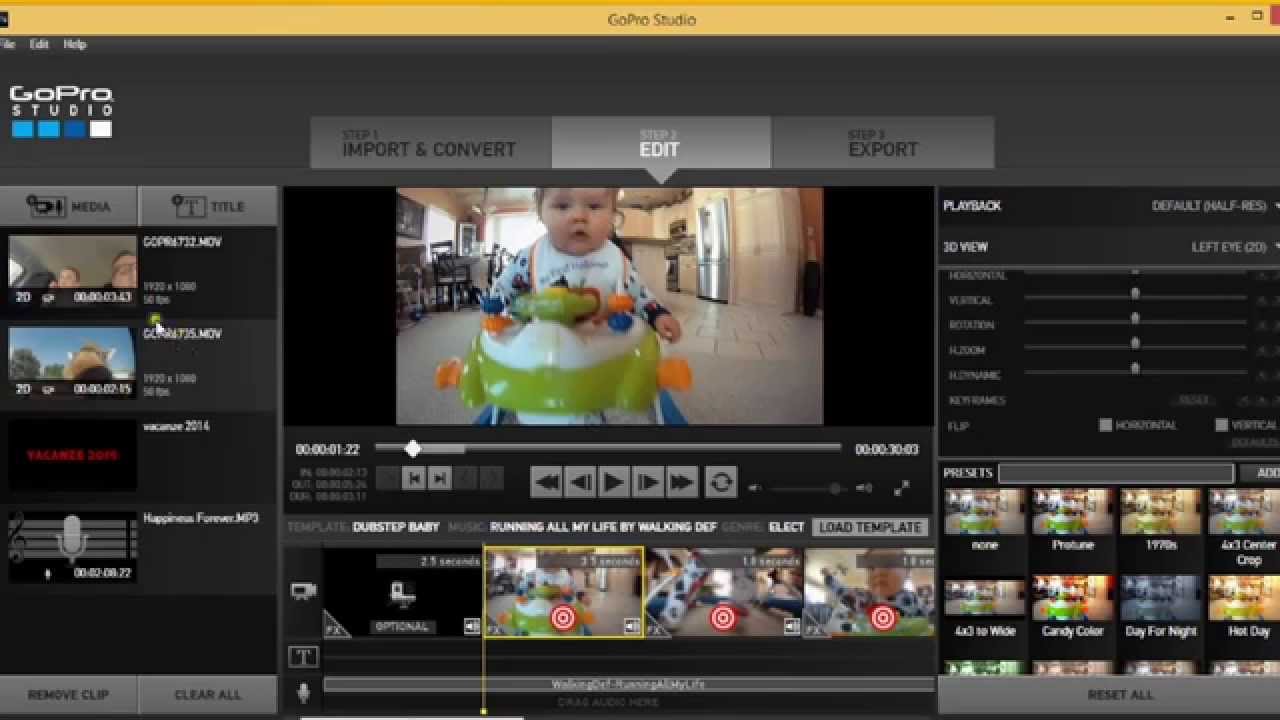Select the vacanze 2014 title clip
This screenshot has width=1280, height=720.
point(138,457)
